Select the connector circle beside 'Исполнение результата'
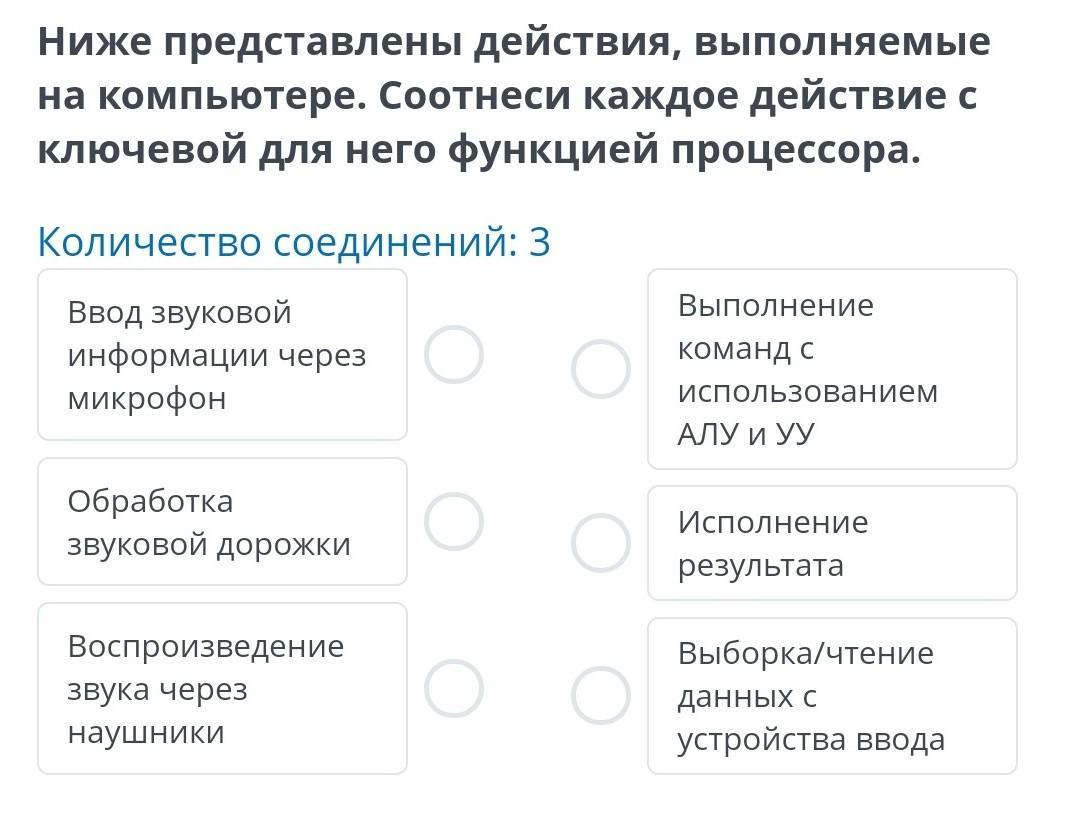 point(601,543)
